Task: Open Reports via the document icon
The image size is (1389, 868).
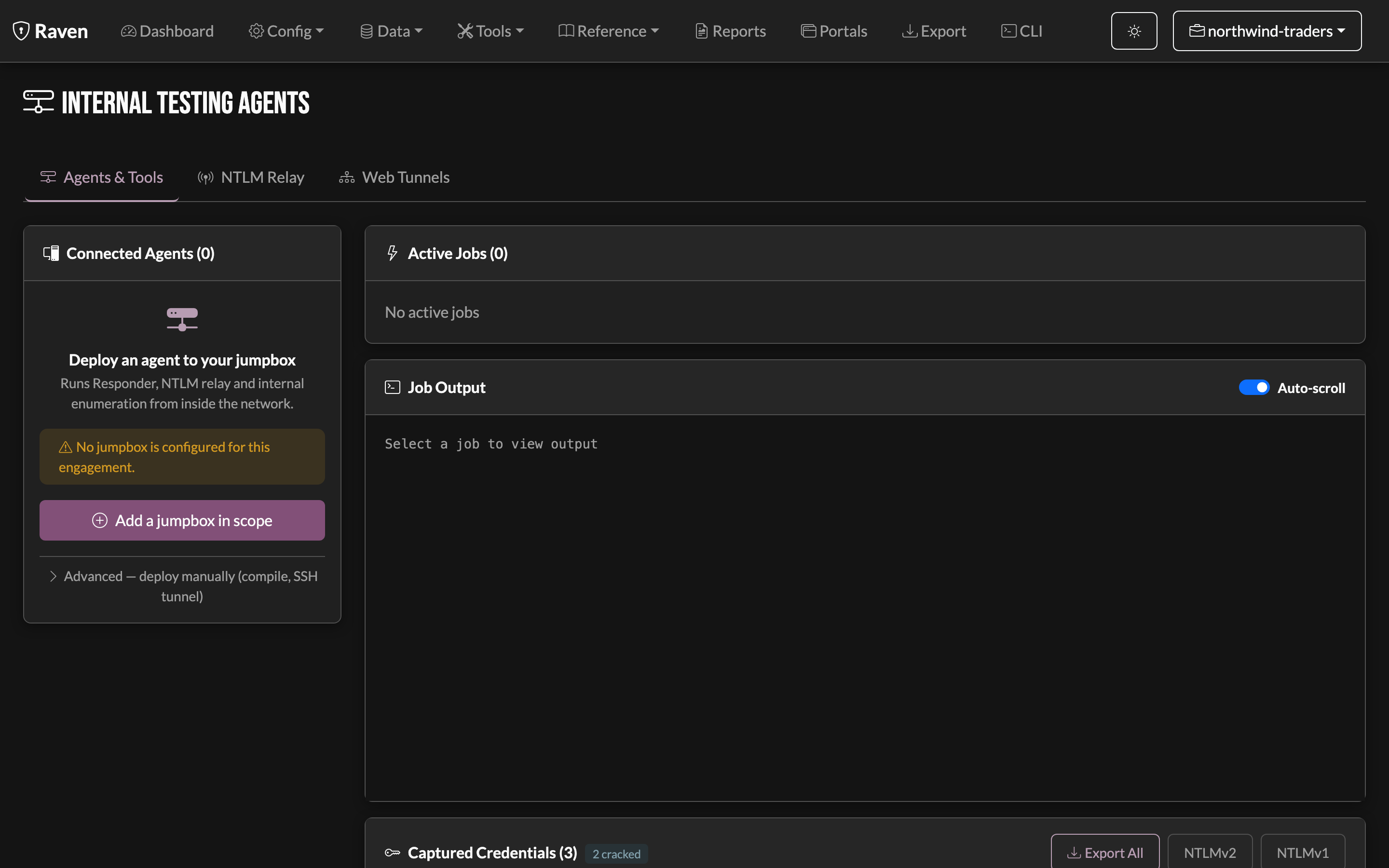Action: pyautogui.click(x=701, y=31)
